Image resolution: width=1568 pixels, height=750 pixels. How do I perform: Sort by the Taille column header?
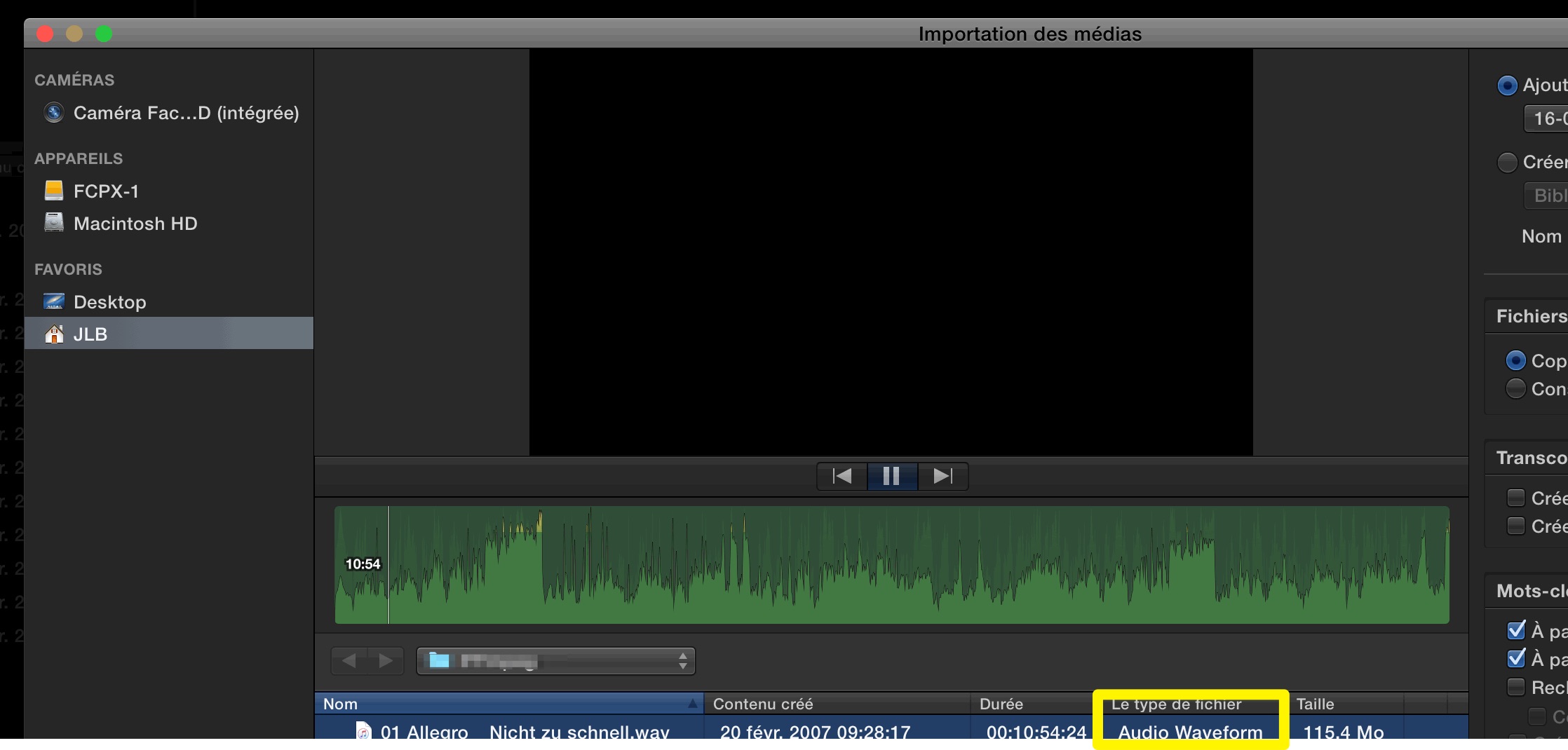pyautogui.click(x=1346, y=704)
